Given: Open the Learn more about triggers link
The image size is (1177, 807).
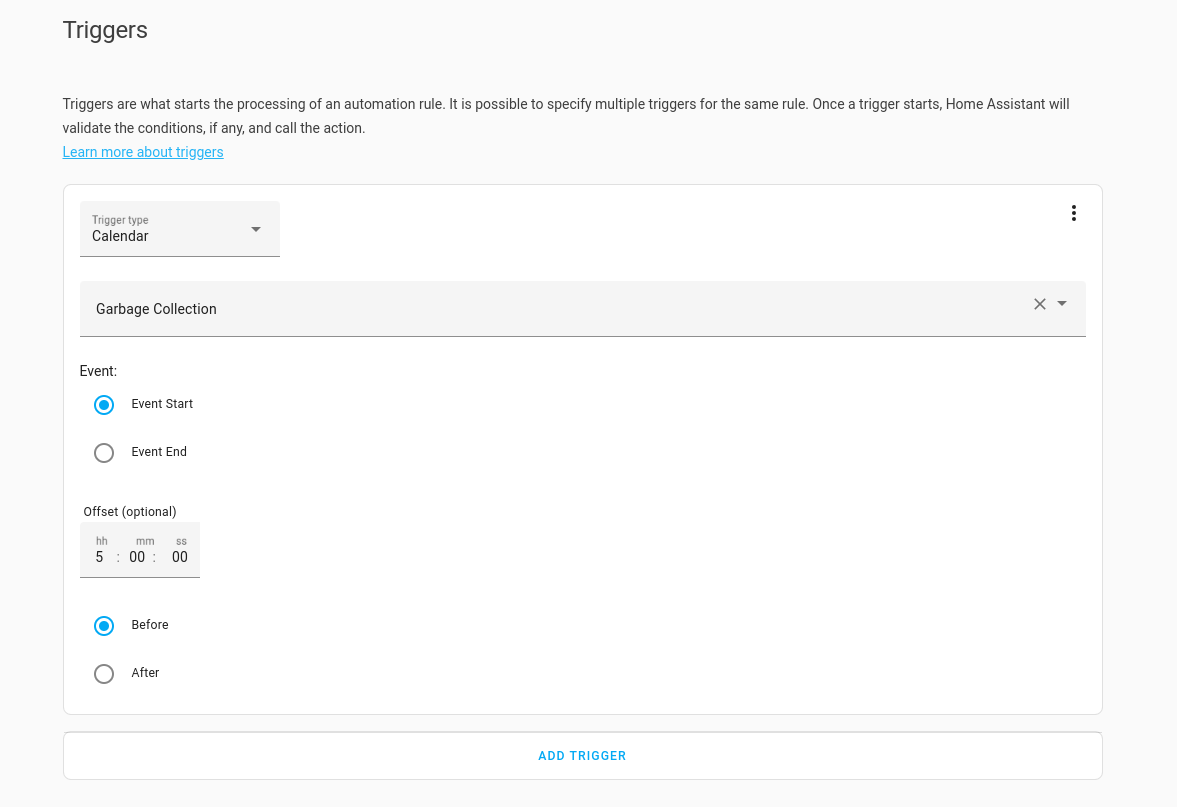Looking at the screenshot, I should click(x=142, y=151).
